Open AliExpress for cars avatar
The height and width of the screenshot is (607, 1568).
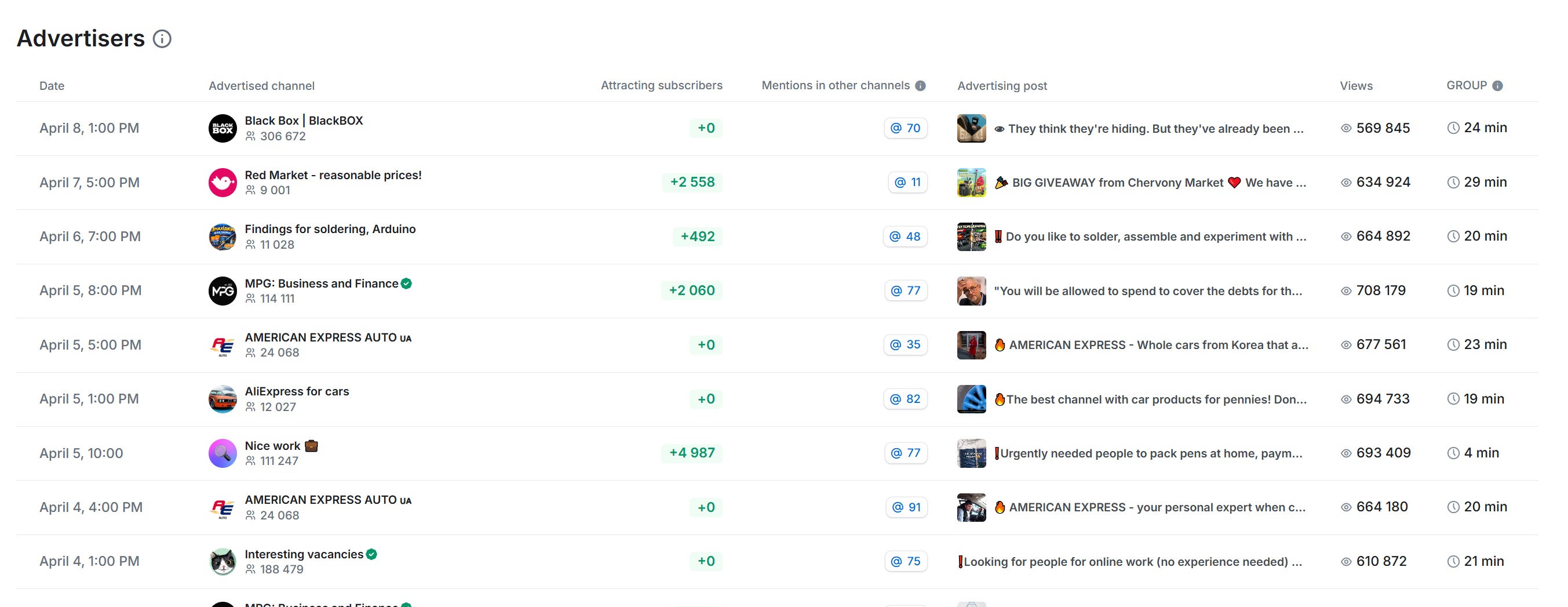pos(223,399)
